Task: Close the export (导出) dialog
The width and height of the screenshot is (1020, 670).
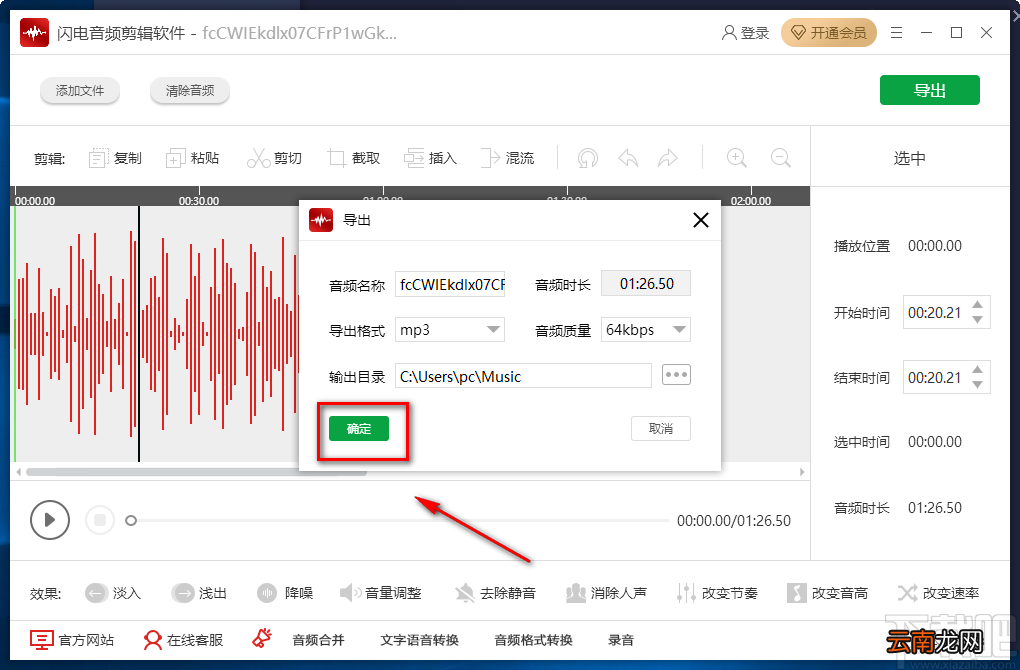Action: click(701, 220)
